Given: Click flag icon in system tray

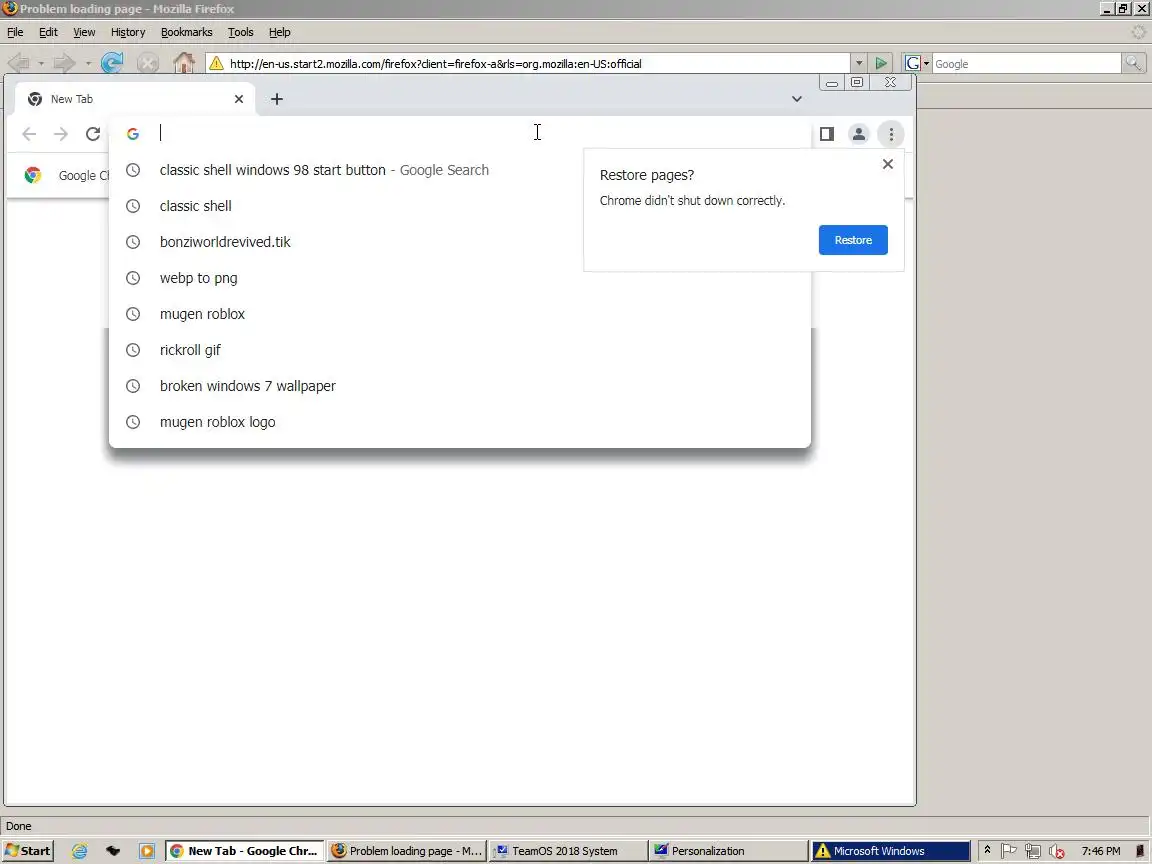Looking at the screenshot, I should tap(1009, 851).
